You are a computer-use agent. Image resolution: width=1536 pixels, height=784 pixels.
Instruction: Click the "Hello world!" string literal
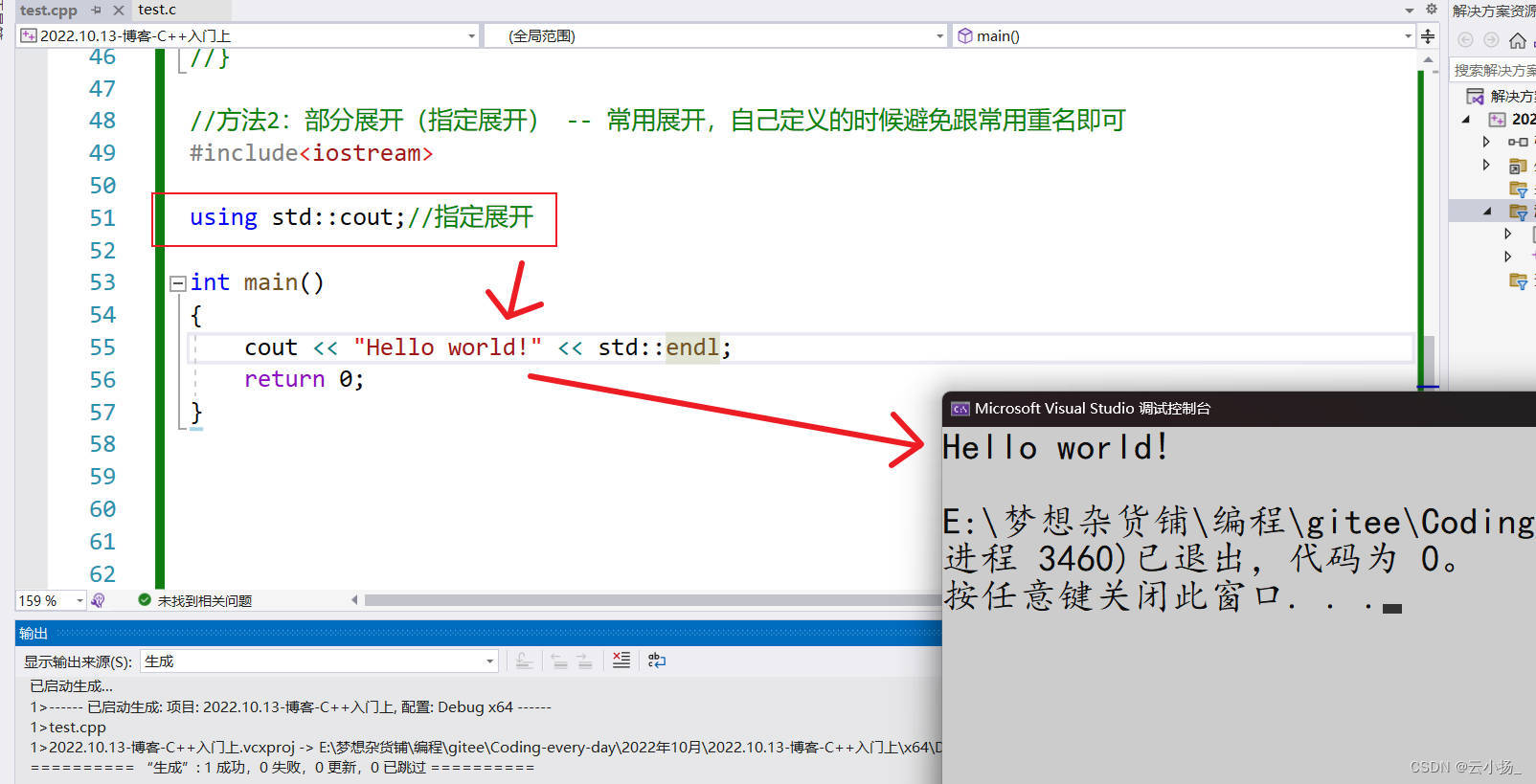[447, 347]
